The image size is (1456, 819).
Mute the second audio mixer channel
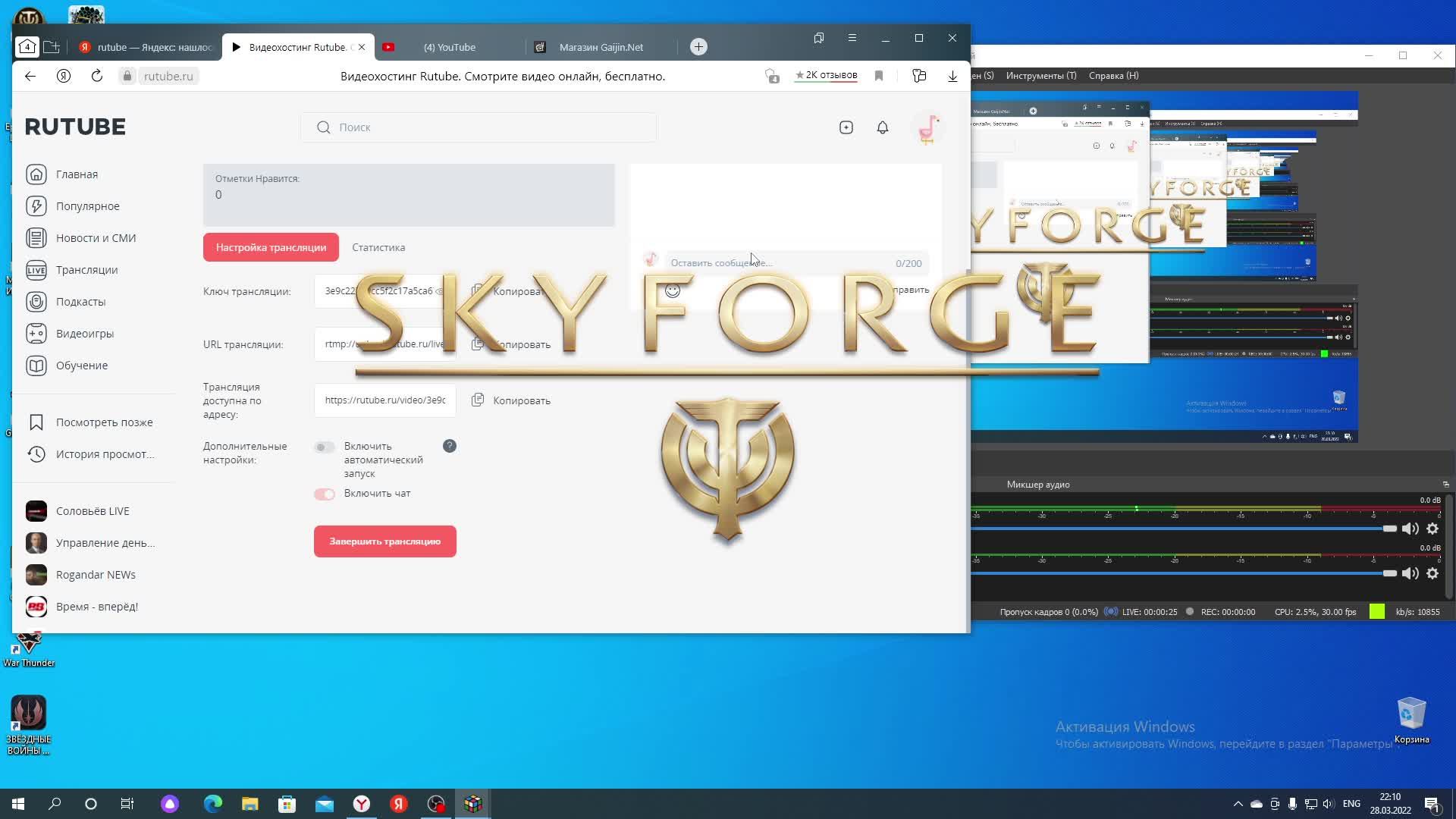click(x=1410, y=574)
